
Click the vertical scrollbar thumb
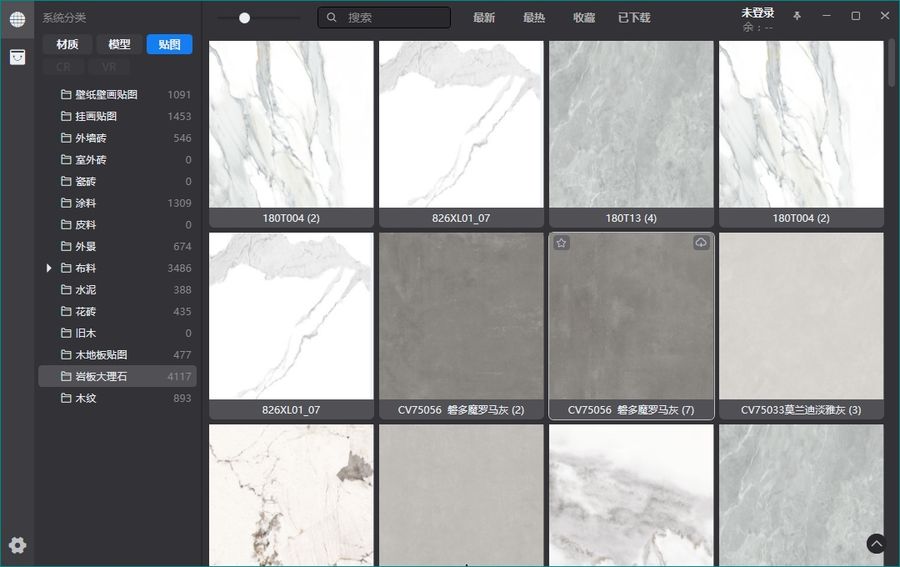[x=891, y=63]
